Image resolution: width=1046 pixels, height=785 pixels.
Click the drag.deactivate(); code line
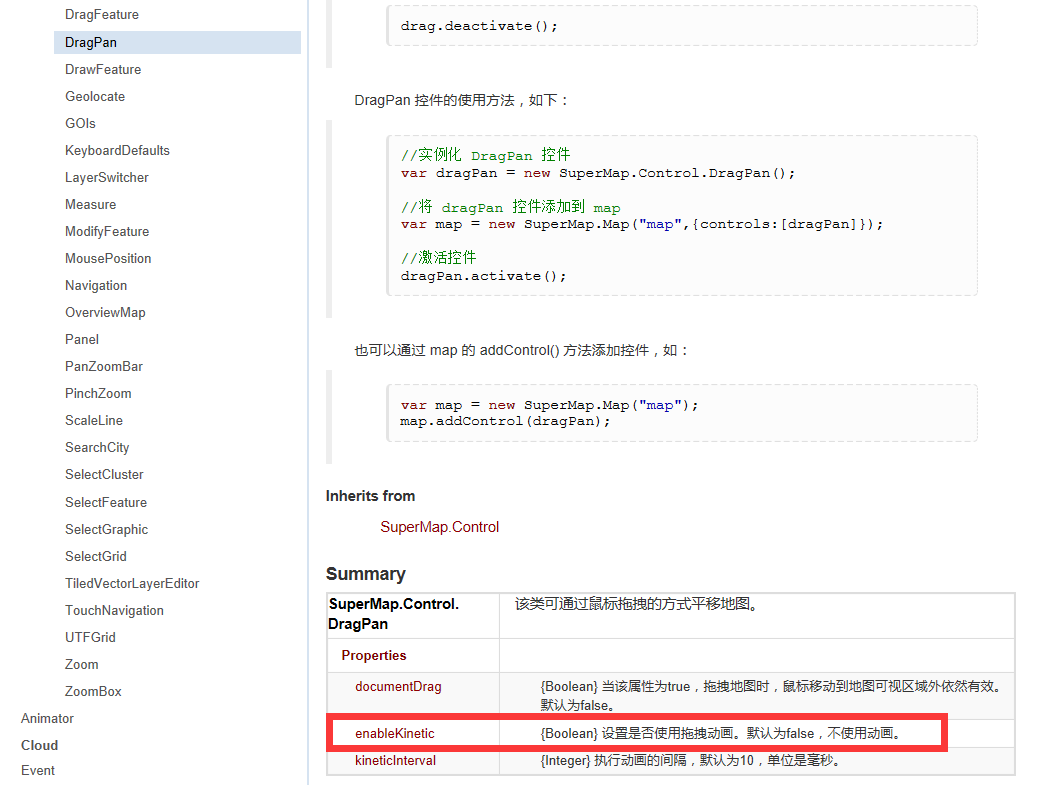479,26
